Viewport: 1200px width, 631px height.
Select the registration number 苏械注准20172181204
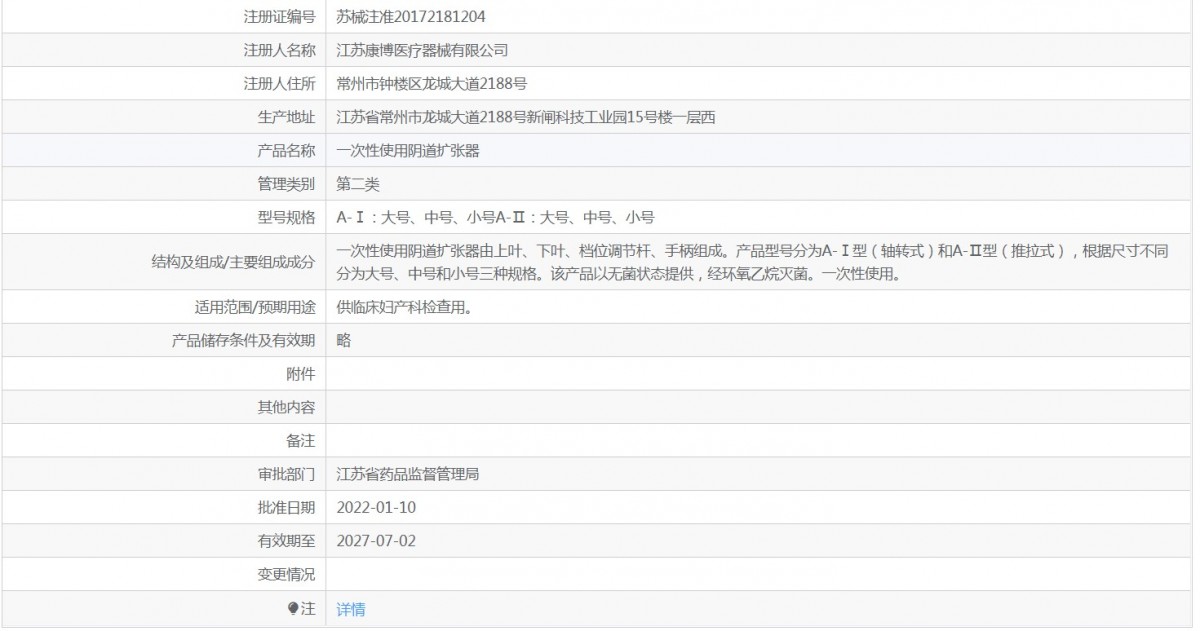tap(413, 17)
